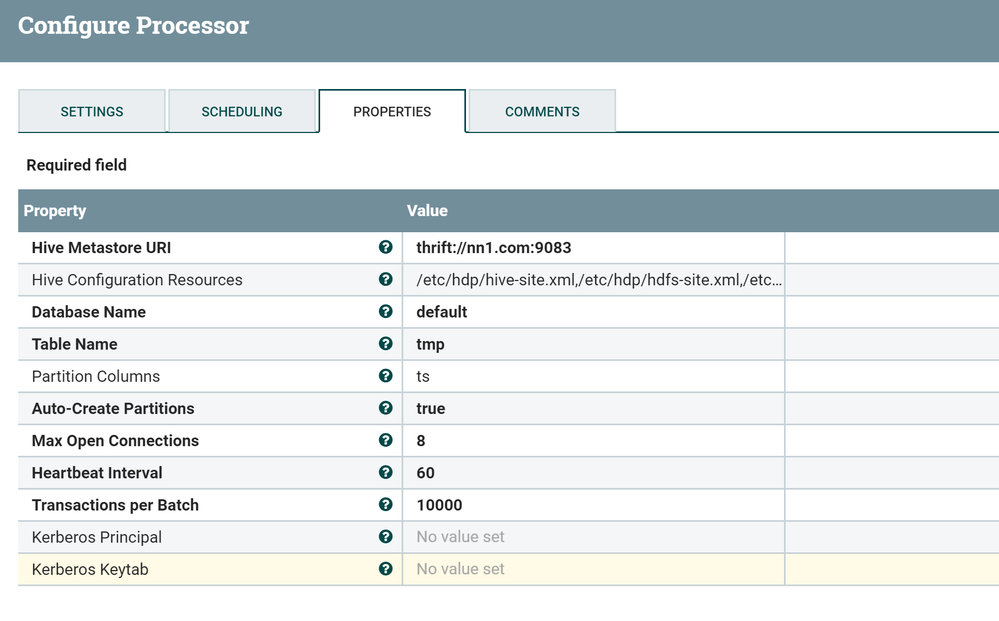Image resolution: width=999 pixels, height=621 pixels.
Task: Click help icon for Max Open Connections
Action: click(386, 440)
